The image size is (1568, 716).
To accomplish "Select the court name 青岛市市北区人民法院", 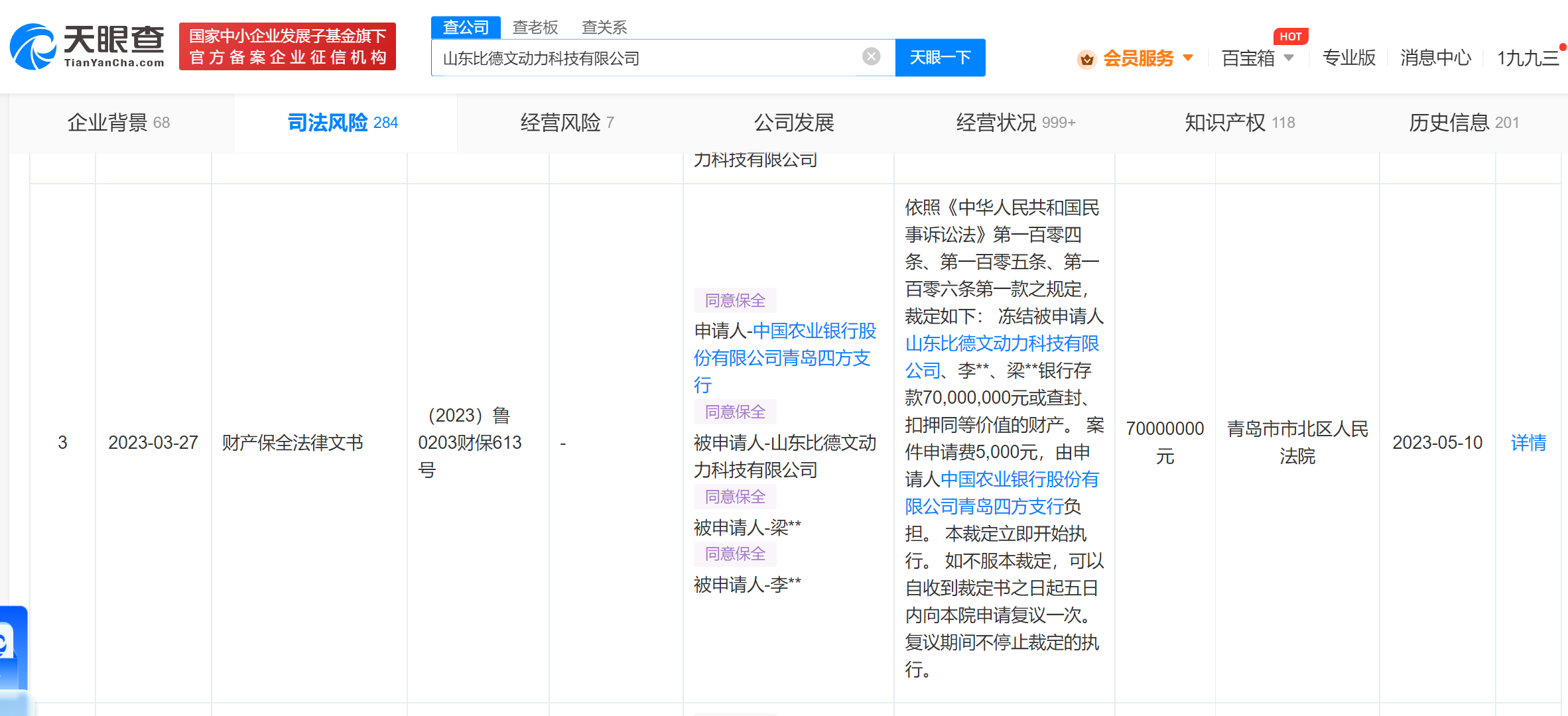I will click(1297, 442).
